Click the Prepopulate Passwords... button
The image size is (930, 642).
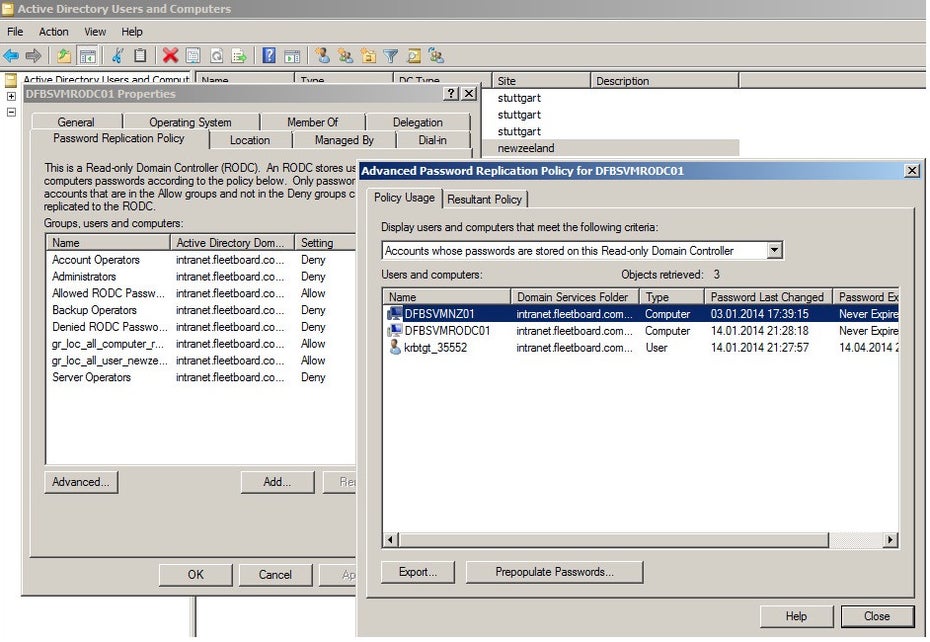click(555, 572)
